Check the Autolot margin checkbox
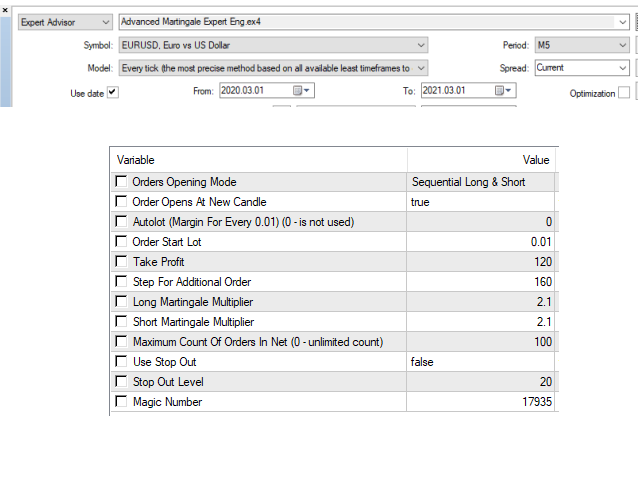Screen dimensions: 640x480 tap(121, 221)
